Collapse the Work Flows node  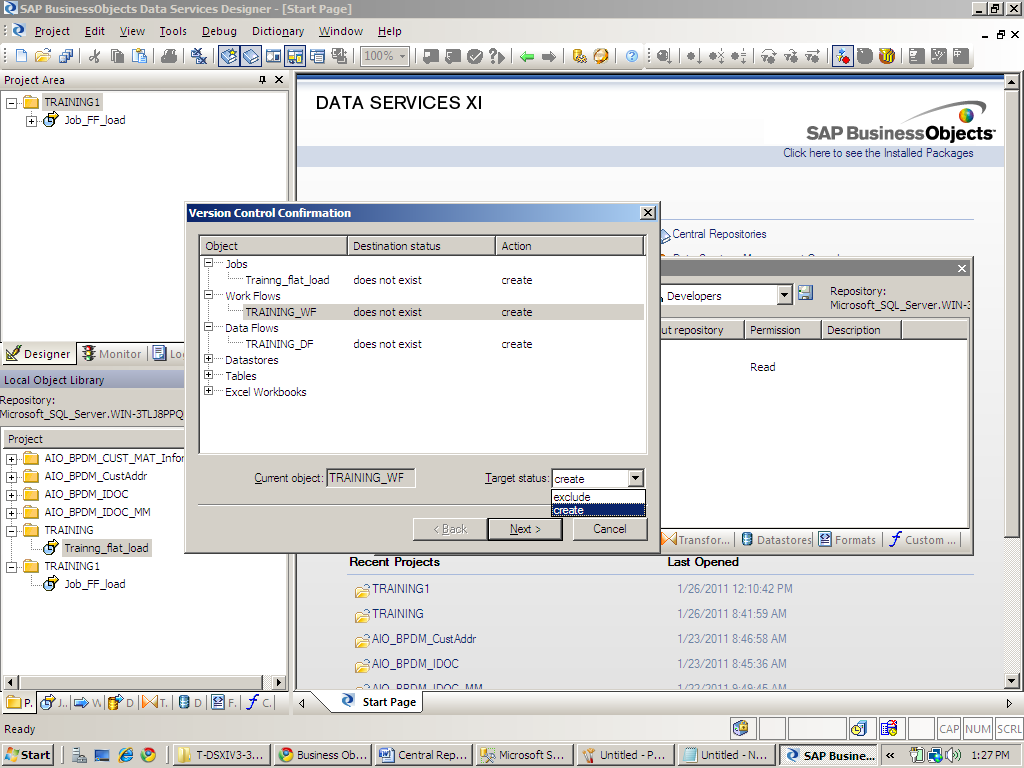point(208,295)
